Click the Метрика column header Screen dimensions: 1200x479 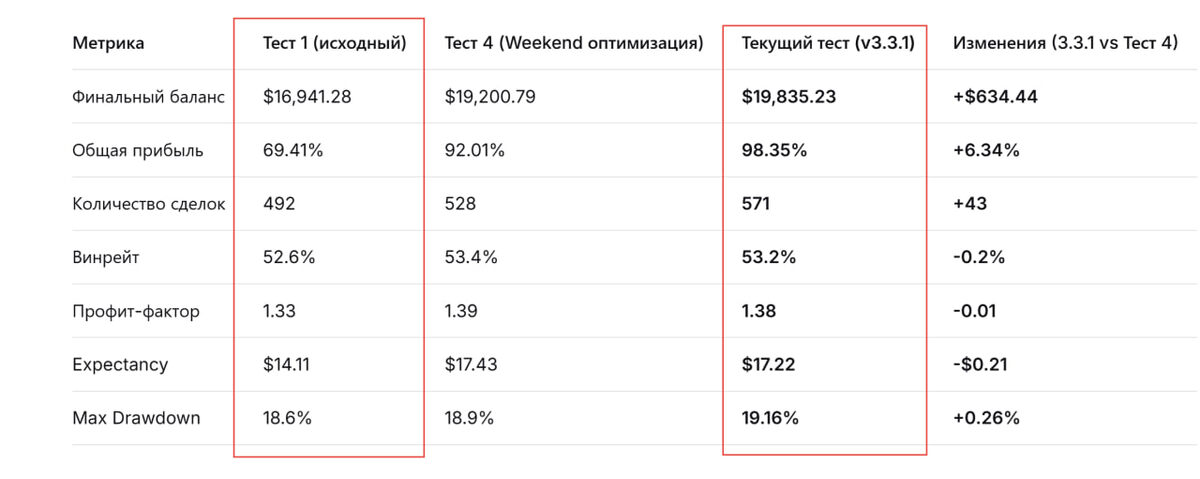coord(108,43)
